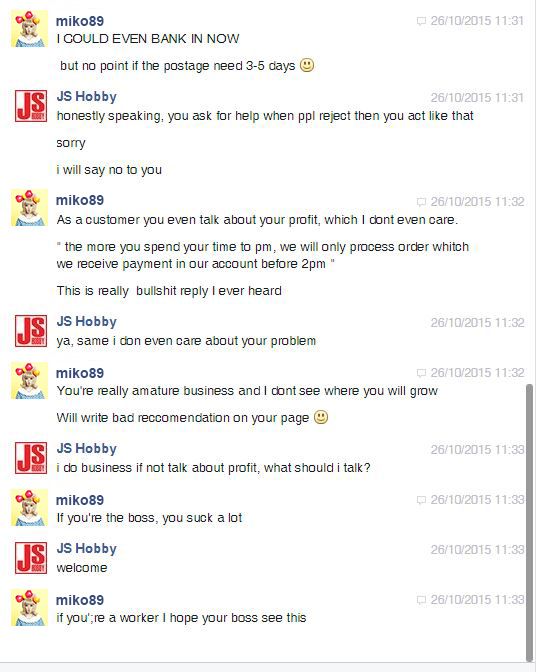Click JS Hobby logo beside the 'welcome' message
543x672 pixels.
(31, 557)
